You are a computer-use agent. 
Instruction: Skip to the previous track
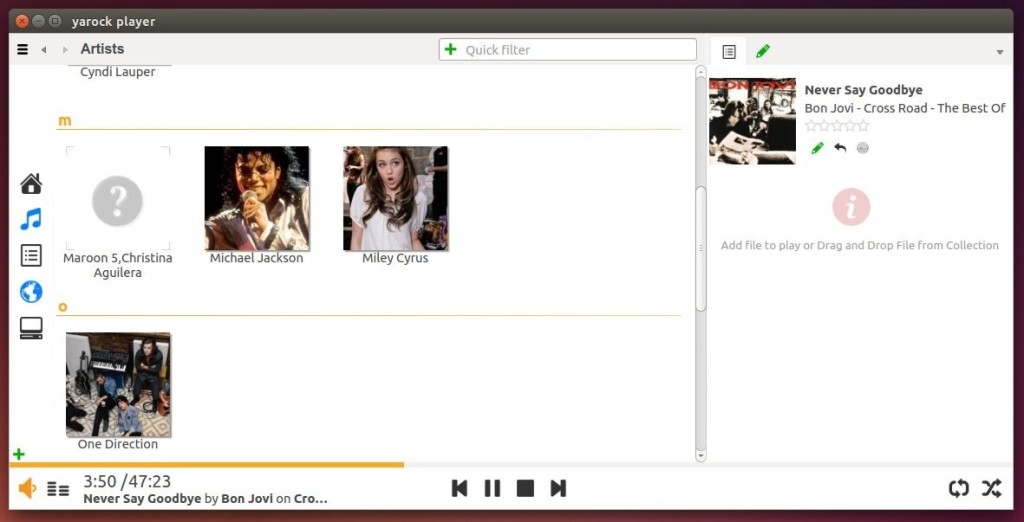(459, 488)
